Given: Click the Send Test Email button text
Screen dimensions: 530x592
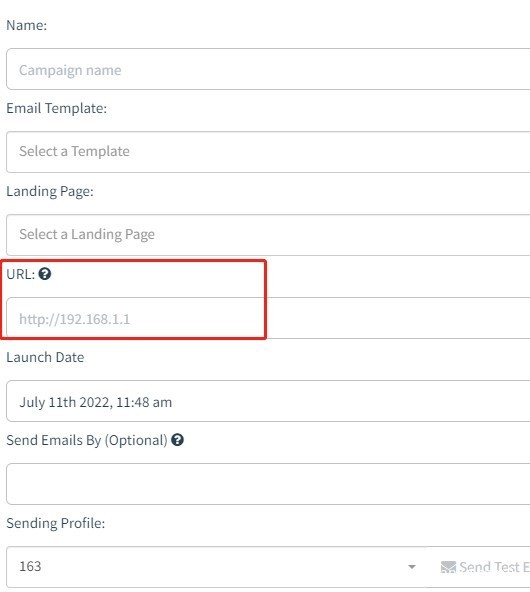Looking at the screenshot, I should [495, 567].
